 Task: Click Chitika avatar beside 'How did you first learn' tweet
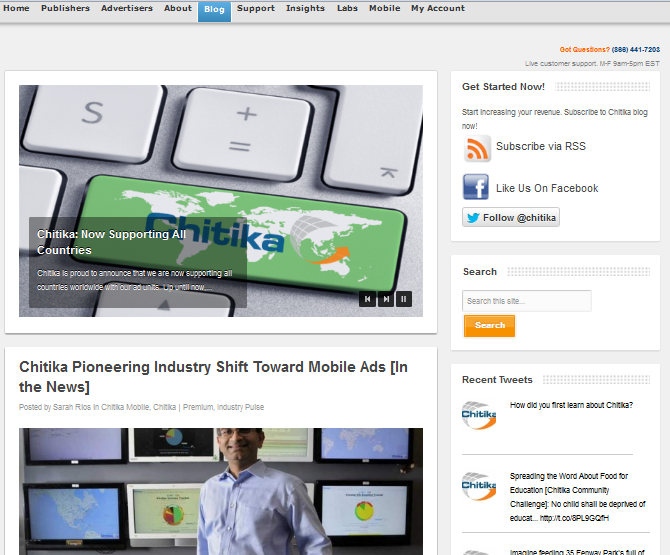coord(479,415)
